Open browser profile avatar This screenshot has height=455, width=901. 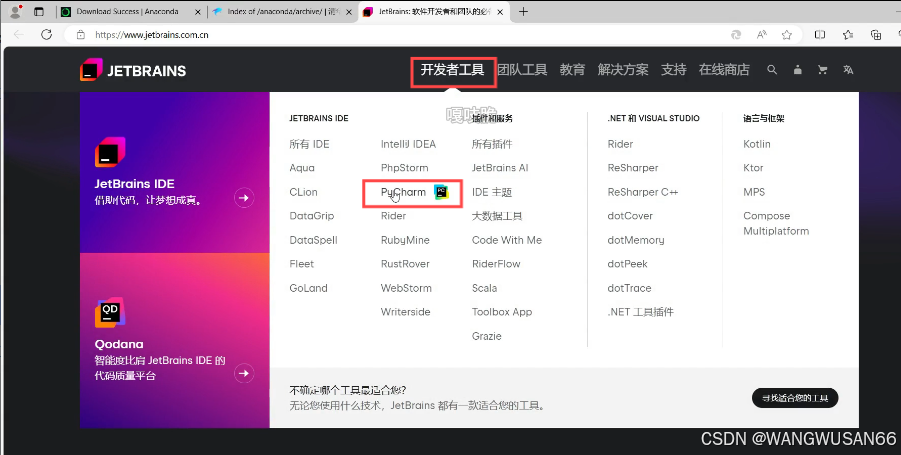point(16,11)
